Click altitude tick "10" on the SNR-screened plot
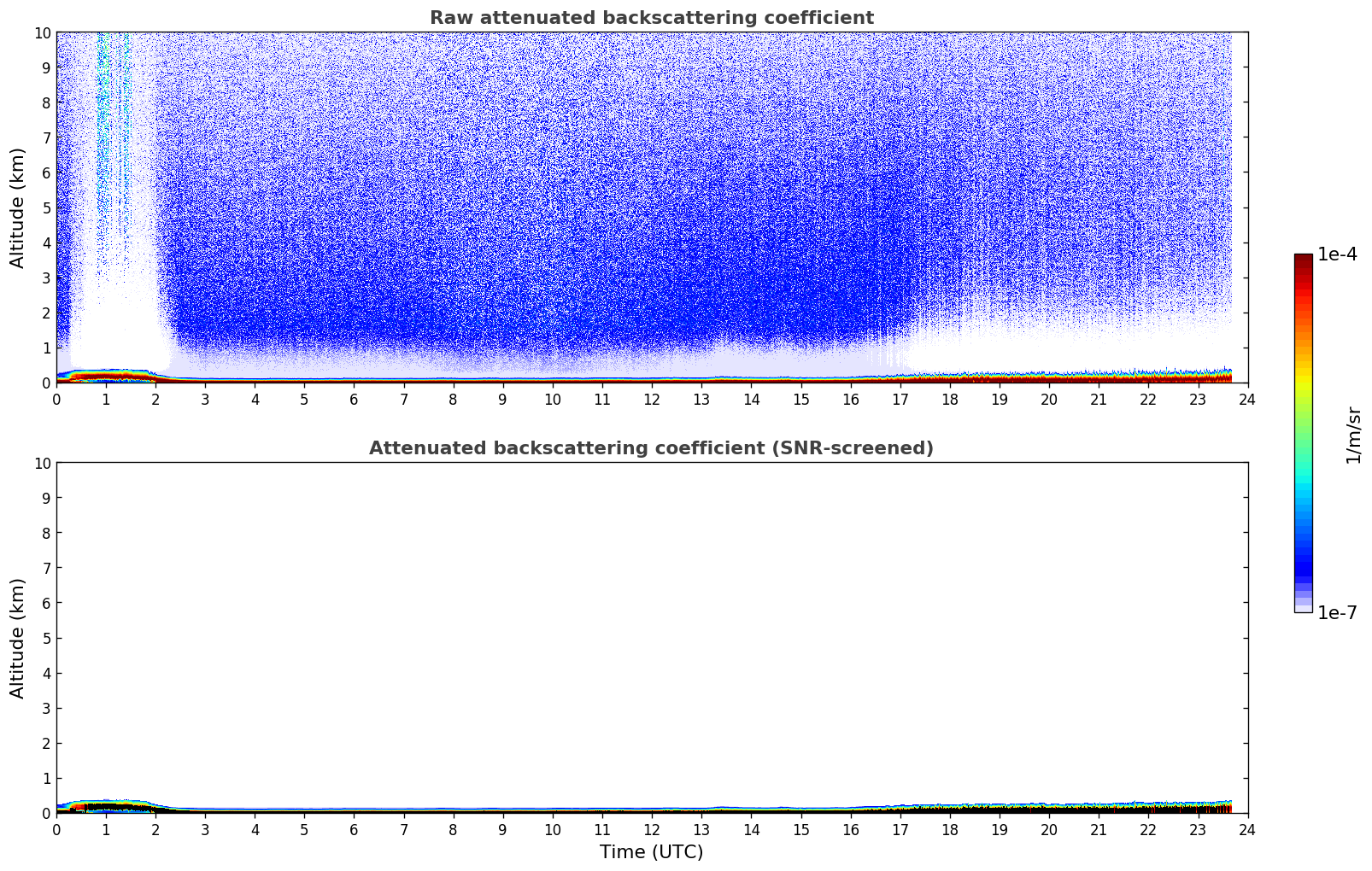The image size is (1372, 871). coord(42,463)
